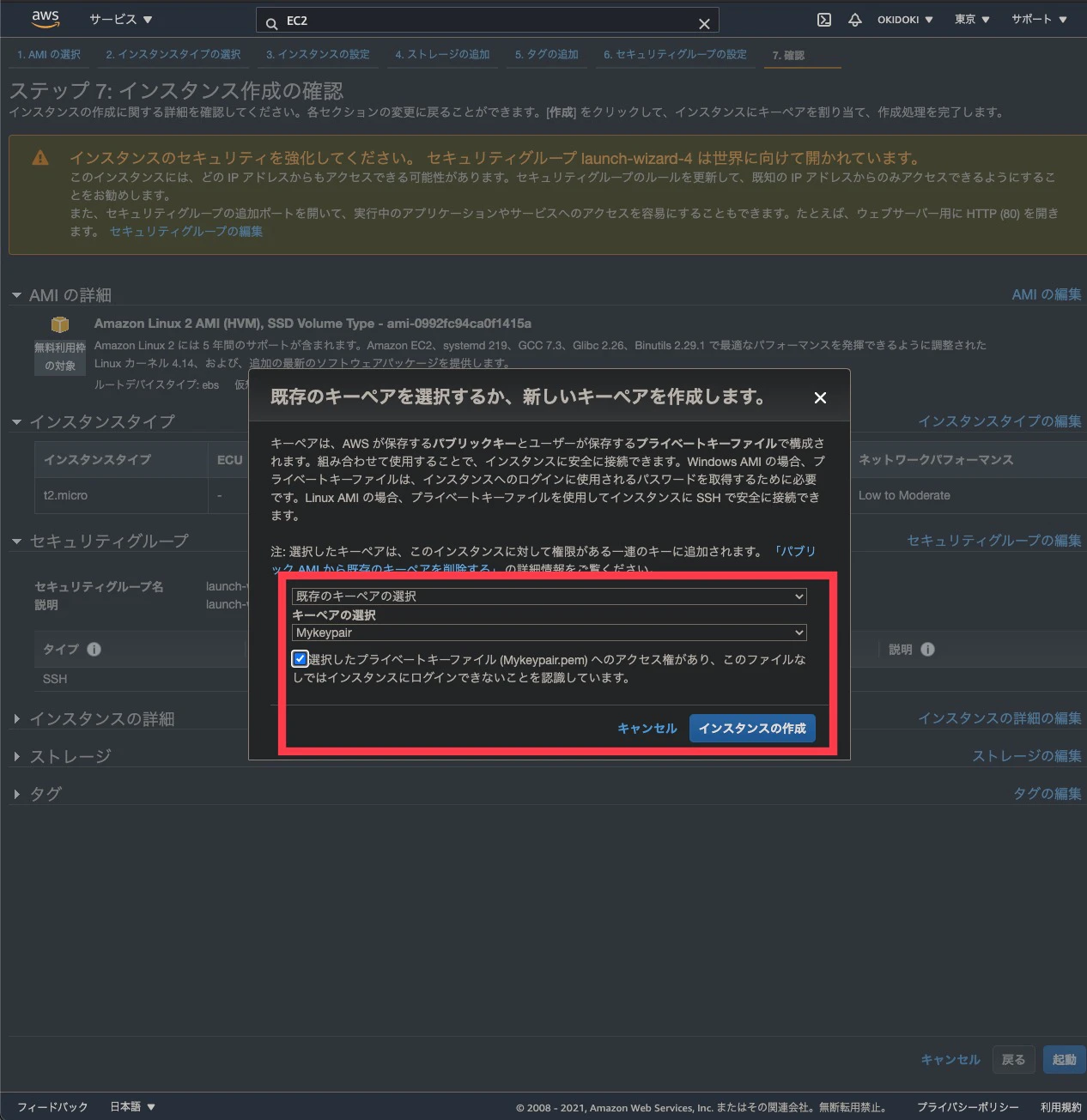Image resolution: width=1087 pixels, height=1120 pixels.
Task: Open the 日本語 language selector
Action: (x=132, y=1107)
